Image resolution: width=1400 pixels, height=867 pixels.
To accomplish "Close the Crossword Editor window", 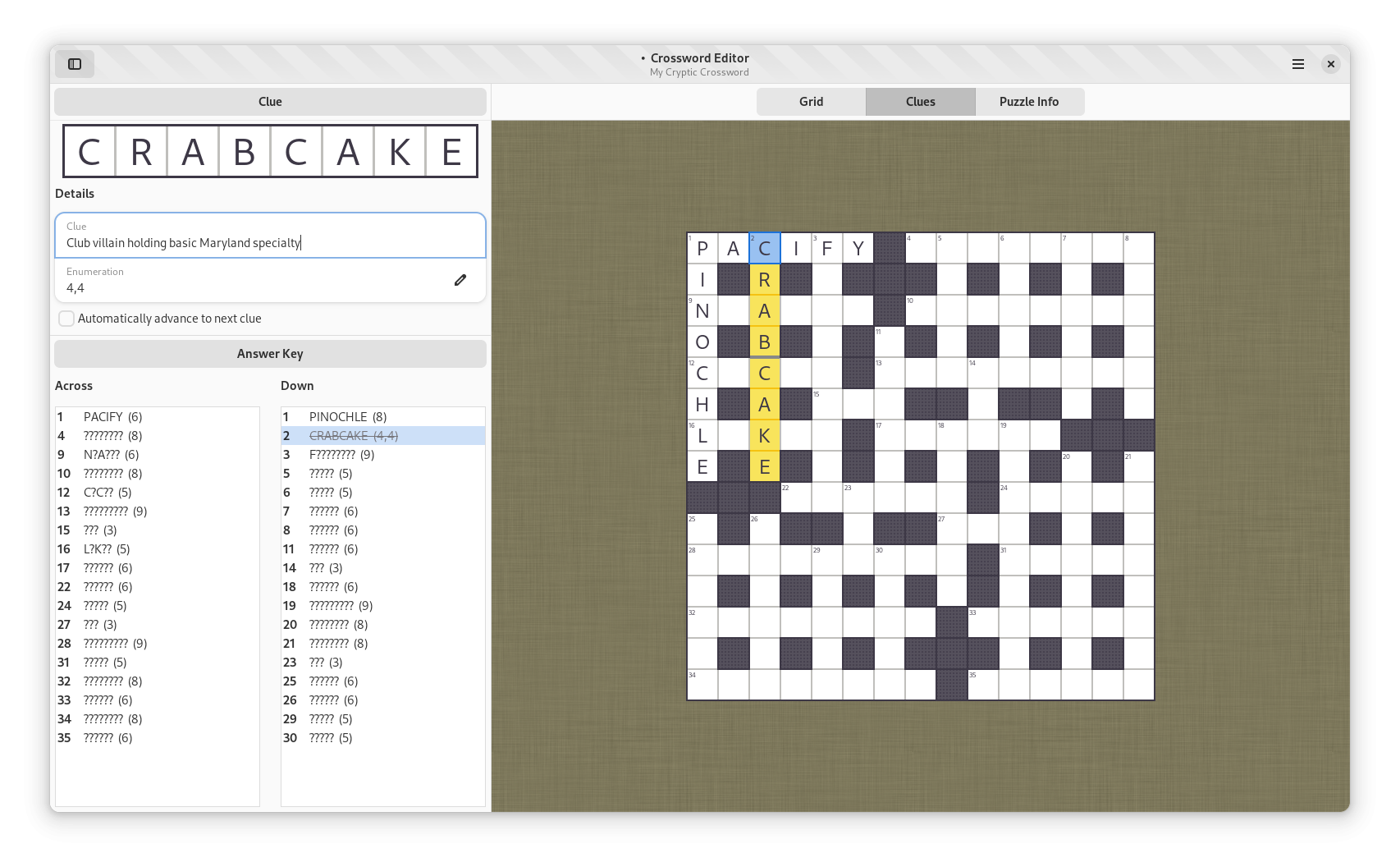I will point(1331,64).
